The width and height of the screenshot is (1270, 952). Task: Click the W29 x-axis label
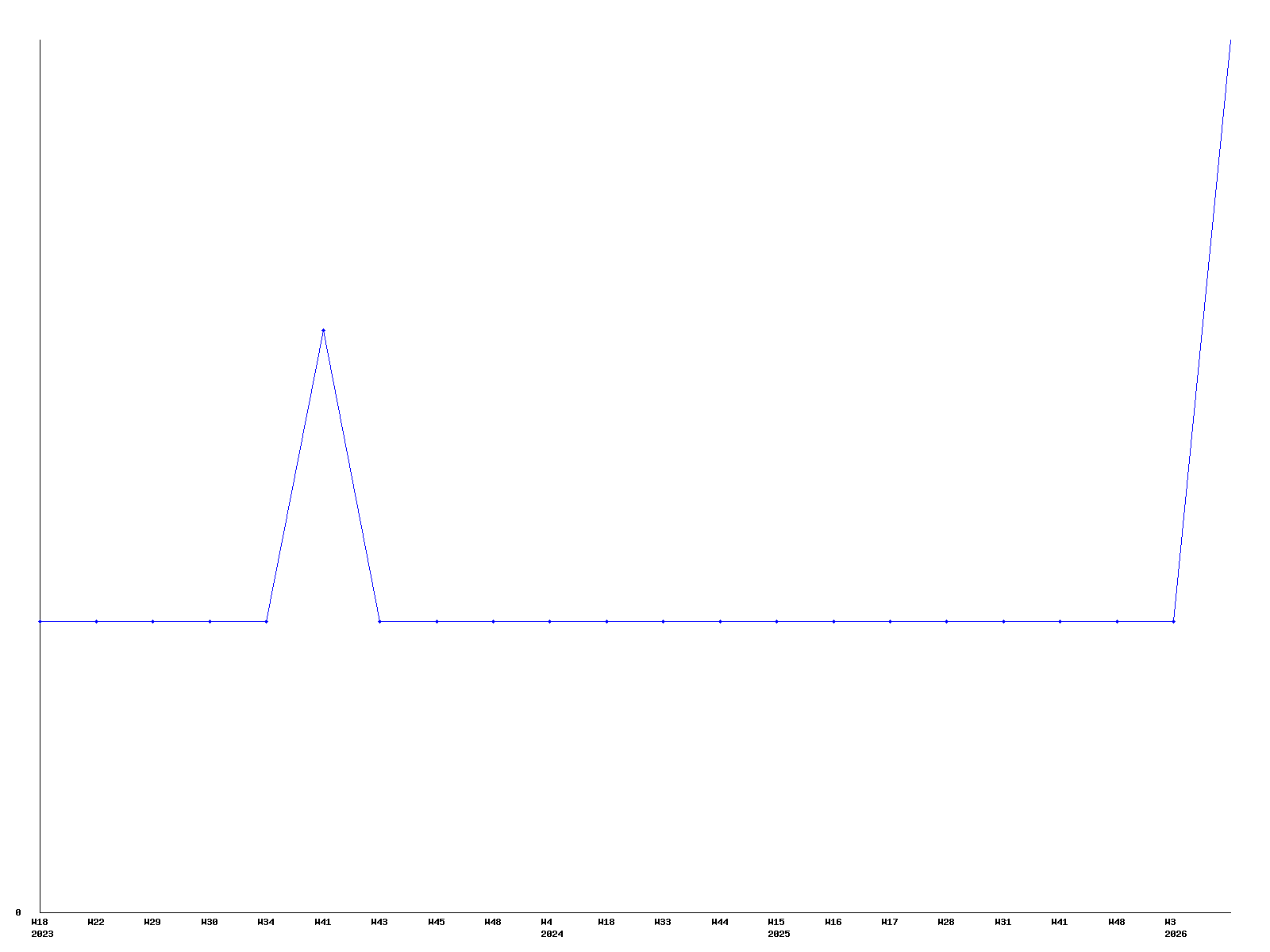pyautogui.click(x=152, y=922)
